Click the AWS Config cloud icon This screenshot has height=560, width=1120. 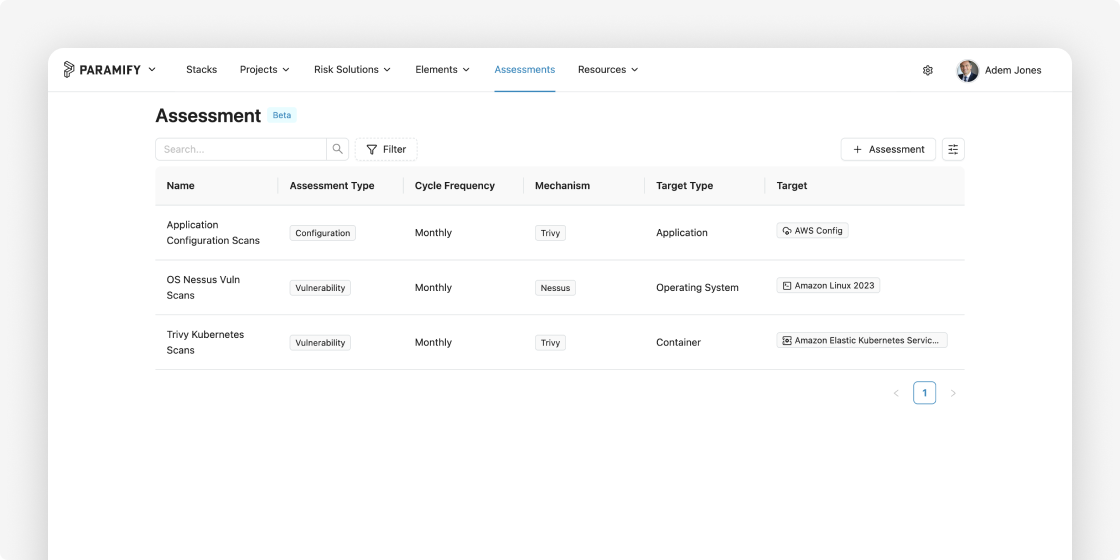coord(786,231)
